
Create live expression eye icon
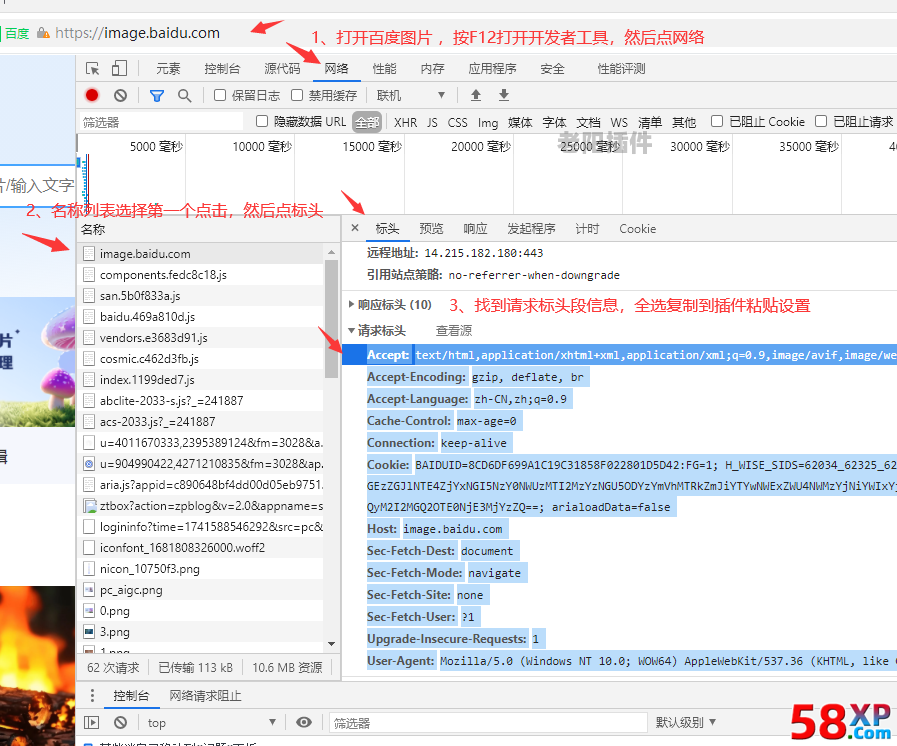point(304,723)
